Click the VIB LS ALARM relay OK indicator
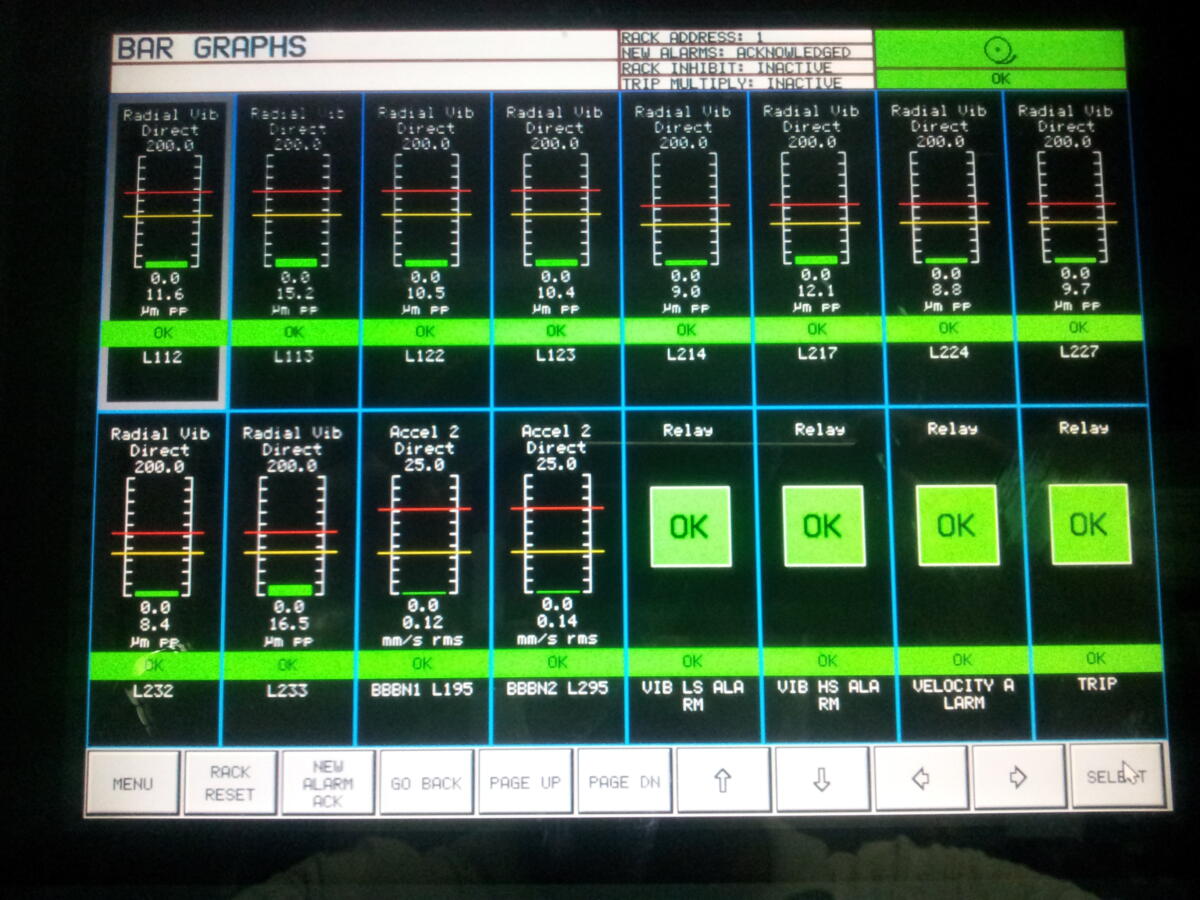Viewport: 1200px width, 900px height. pos(689,526)
